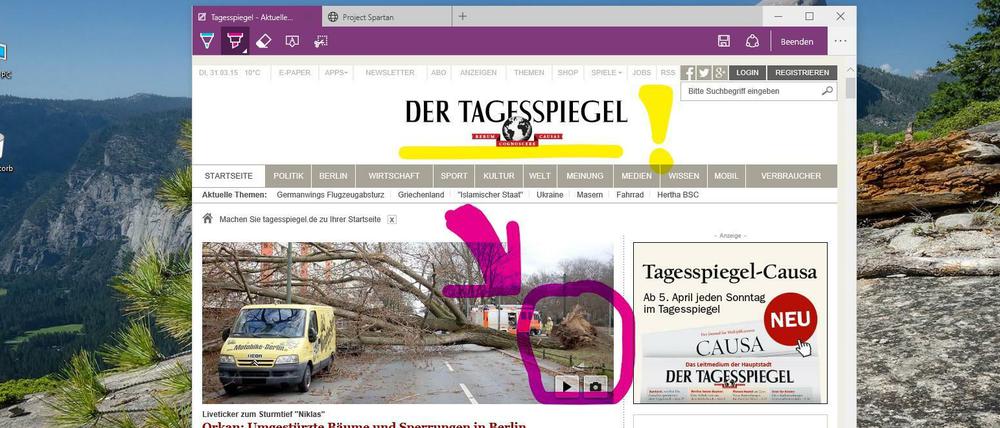
Task: Open topic Fahrrad
Action: [630, 195]
